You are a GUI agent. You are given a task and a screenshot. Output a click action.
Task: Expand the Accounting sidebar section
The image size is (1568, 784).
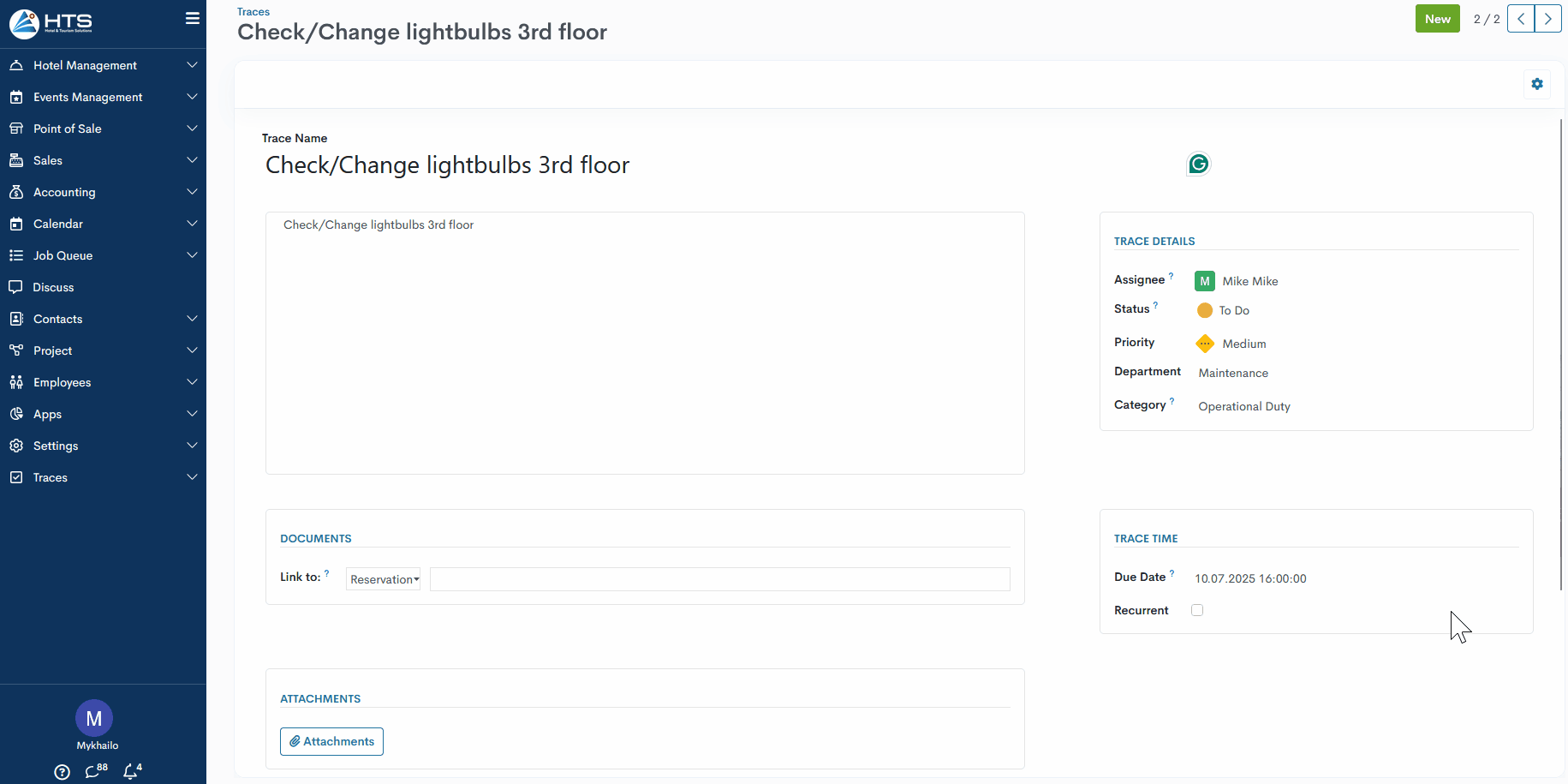coord(103,192)
